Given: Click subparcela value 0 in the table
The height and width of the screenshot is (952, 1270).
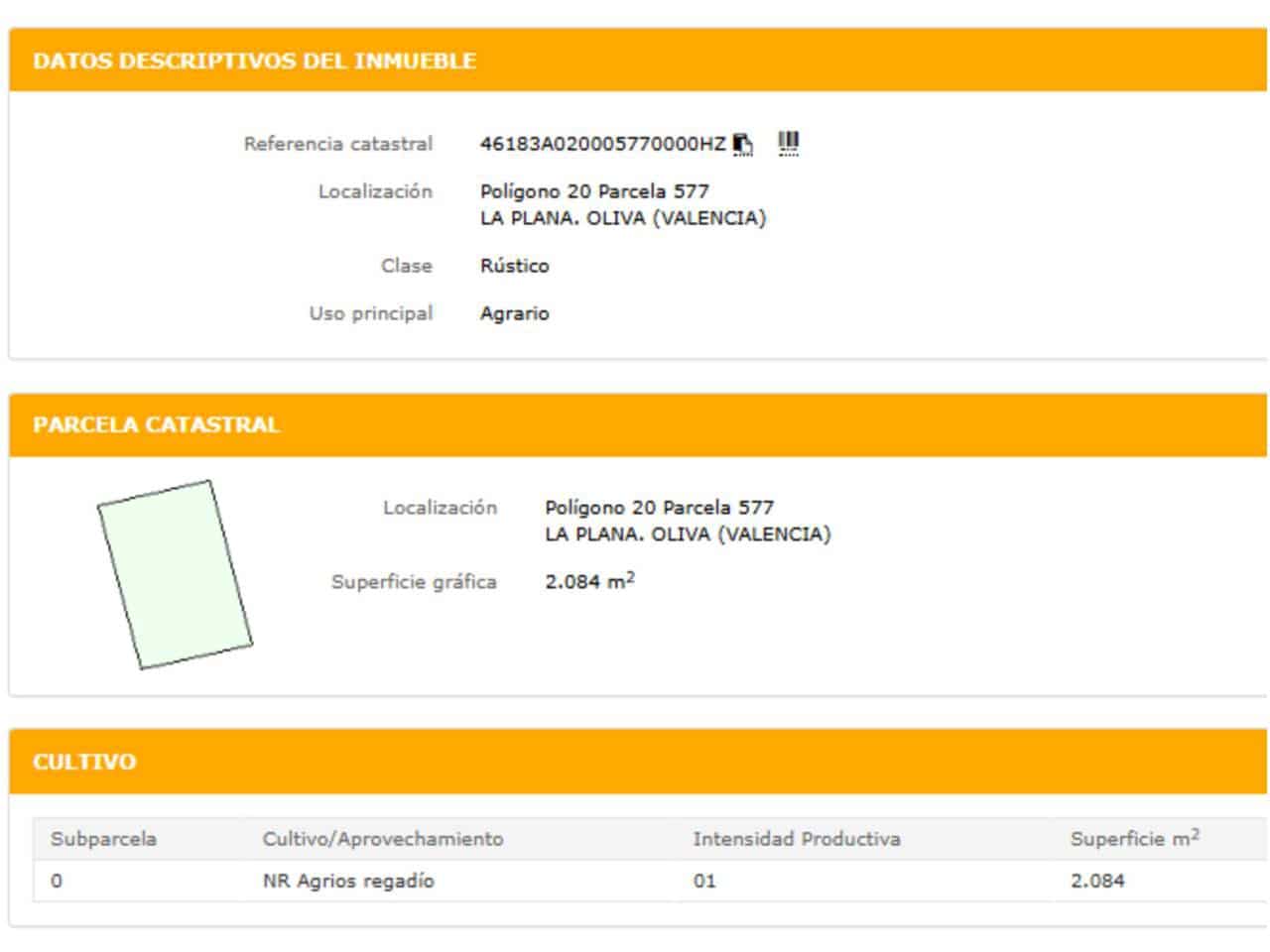Looking at the screenshot, I should pos(57,881).
